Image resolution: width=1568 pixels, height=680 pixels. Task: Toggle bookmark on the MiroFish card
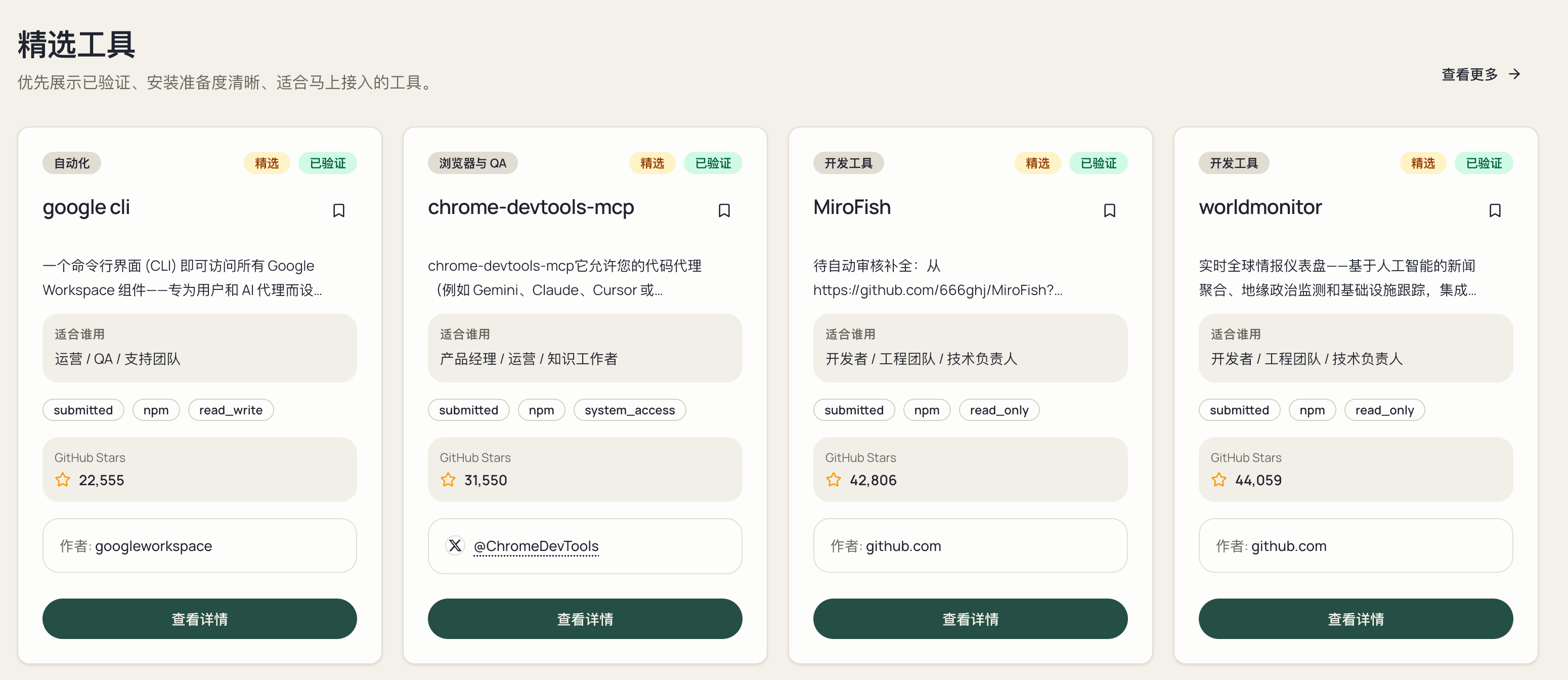(1109, 210)
